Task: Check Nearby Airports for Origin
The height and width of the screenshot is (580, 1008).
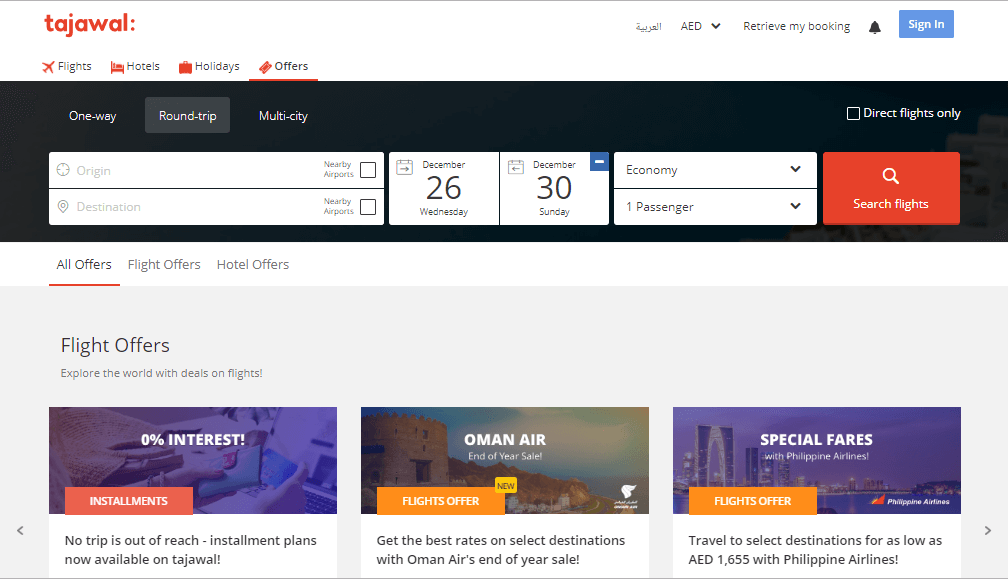Action: (x=368, y=170)
